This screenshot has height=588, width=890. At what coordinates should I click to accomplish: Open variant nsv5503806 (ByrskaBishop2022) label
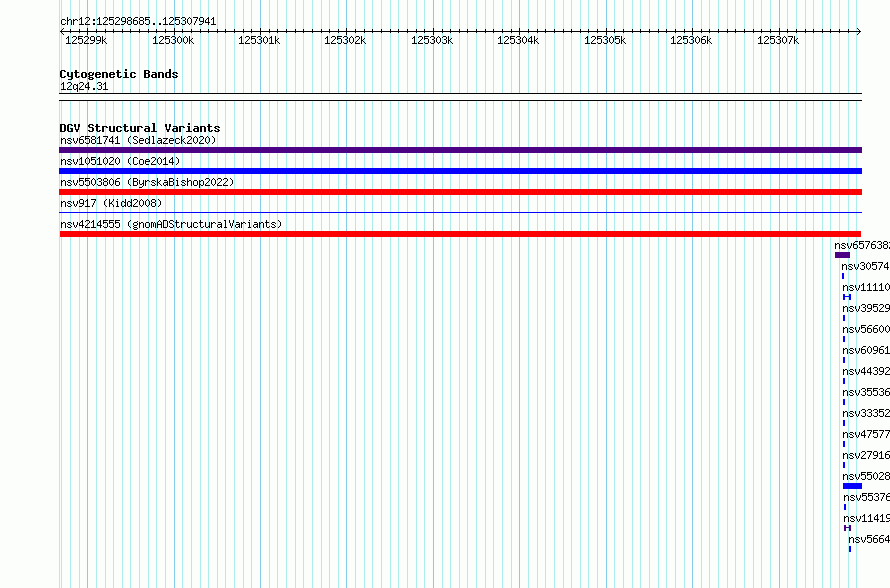pyautogui.click(x=147, y=182)
